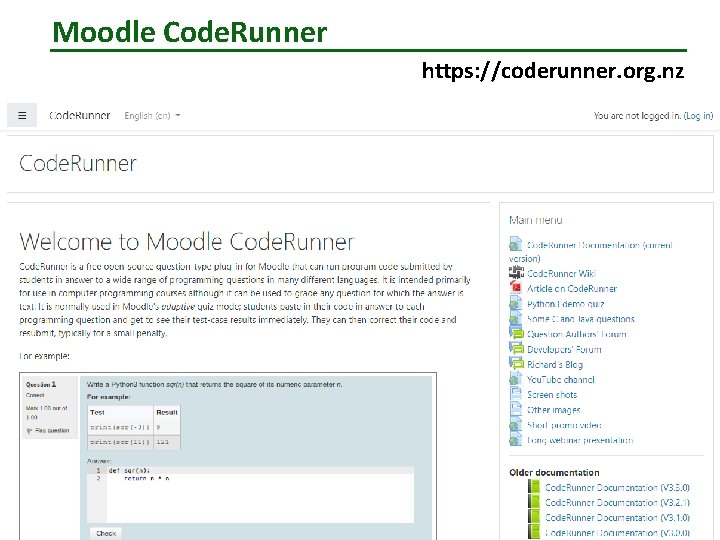Open the Other images link

(x=554, y=410)
